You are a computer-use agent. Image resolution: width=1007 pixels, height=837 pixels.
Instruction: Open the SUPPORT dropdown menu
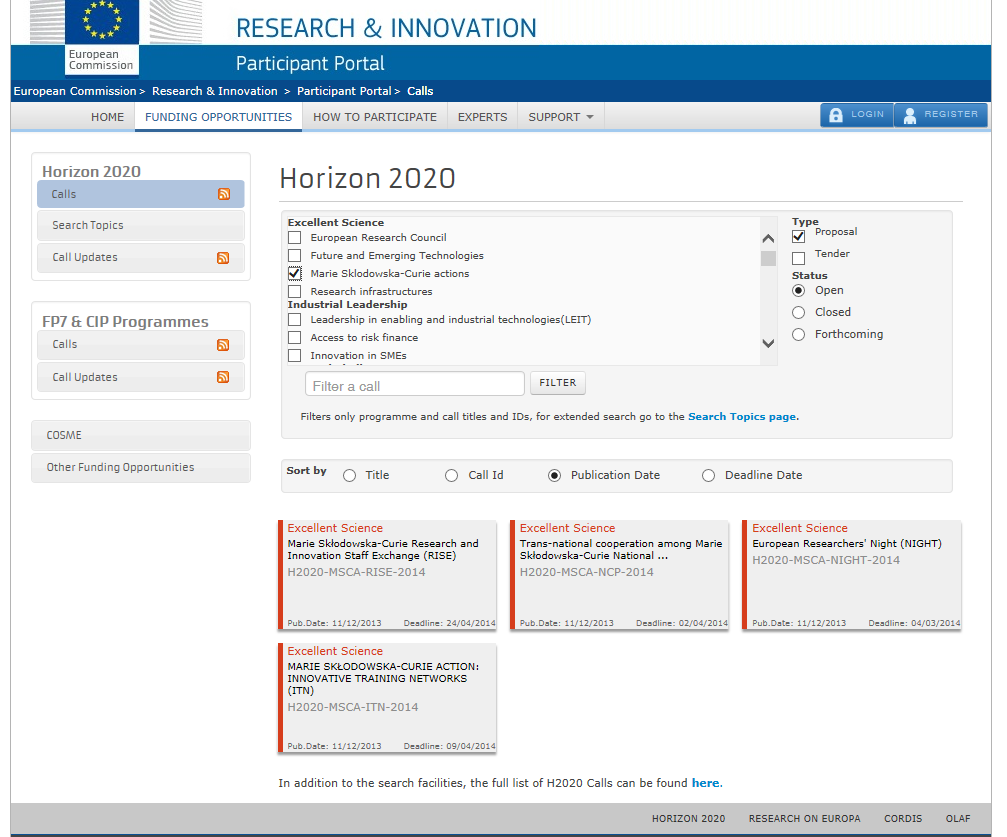[561, 117]
